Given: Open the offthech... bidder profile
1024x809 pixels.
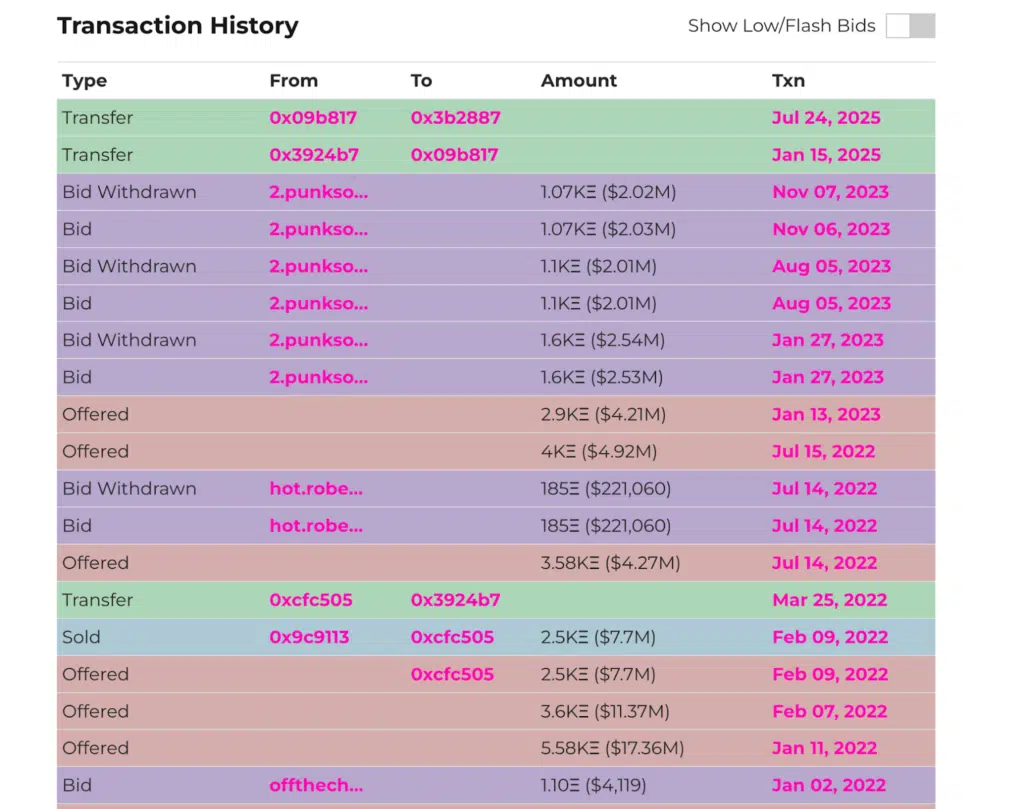Looking at the screenshot, I should click(316, 785).
